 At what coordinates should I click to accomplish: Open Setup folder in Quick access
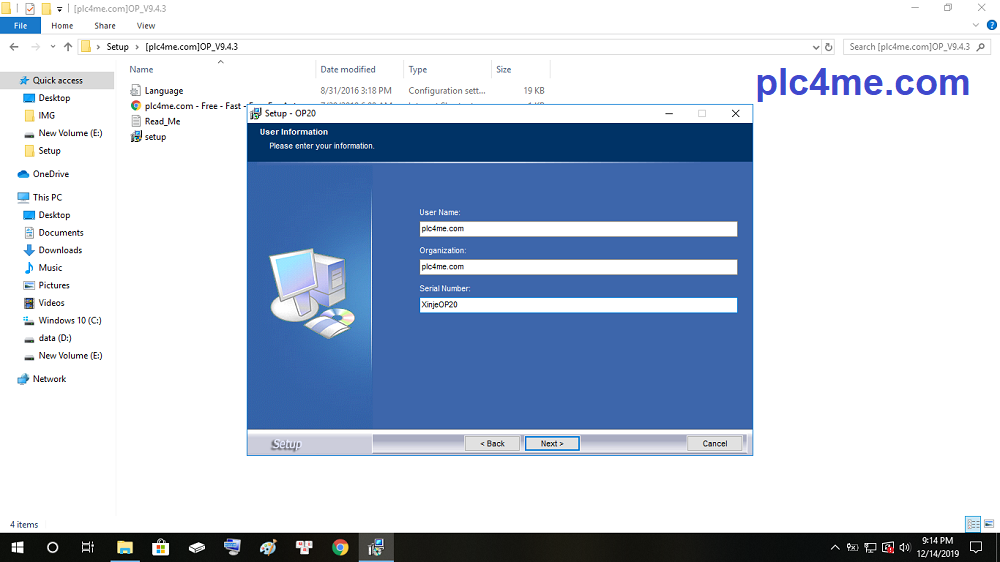coord(49,151)
